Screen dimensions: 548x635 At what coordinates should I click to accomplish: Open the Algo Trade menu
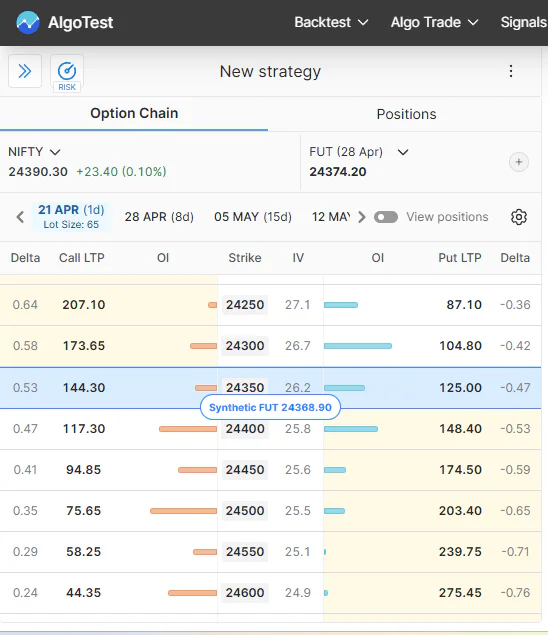[434, 22]
